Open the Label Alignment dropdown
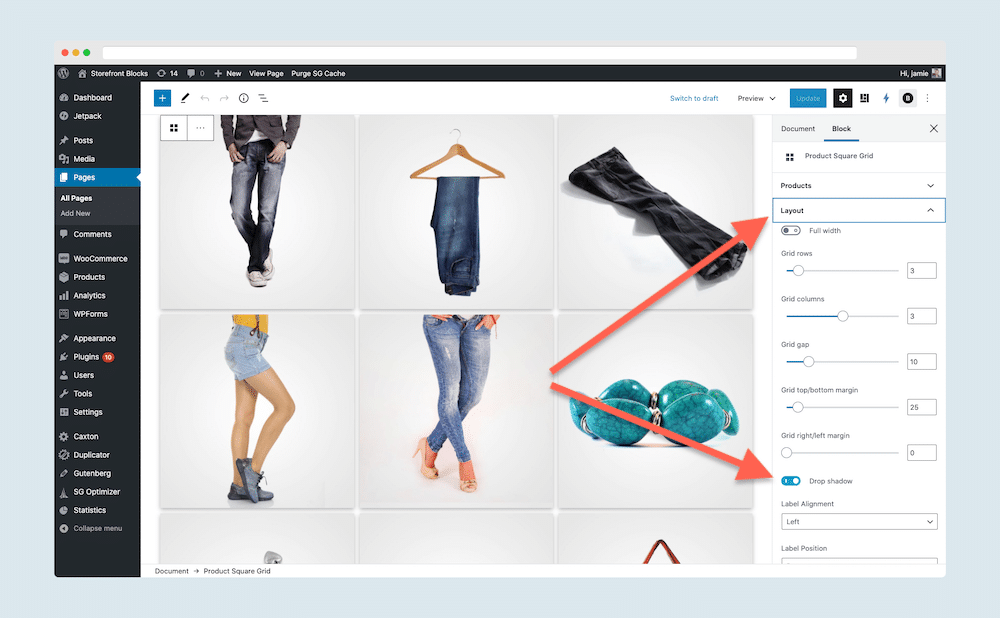This screenshot has width=1000, height=618. pos(859,522)
